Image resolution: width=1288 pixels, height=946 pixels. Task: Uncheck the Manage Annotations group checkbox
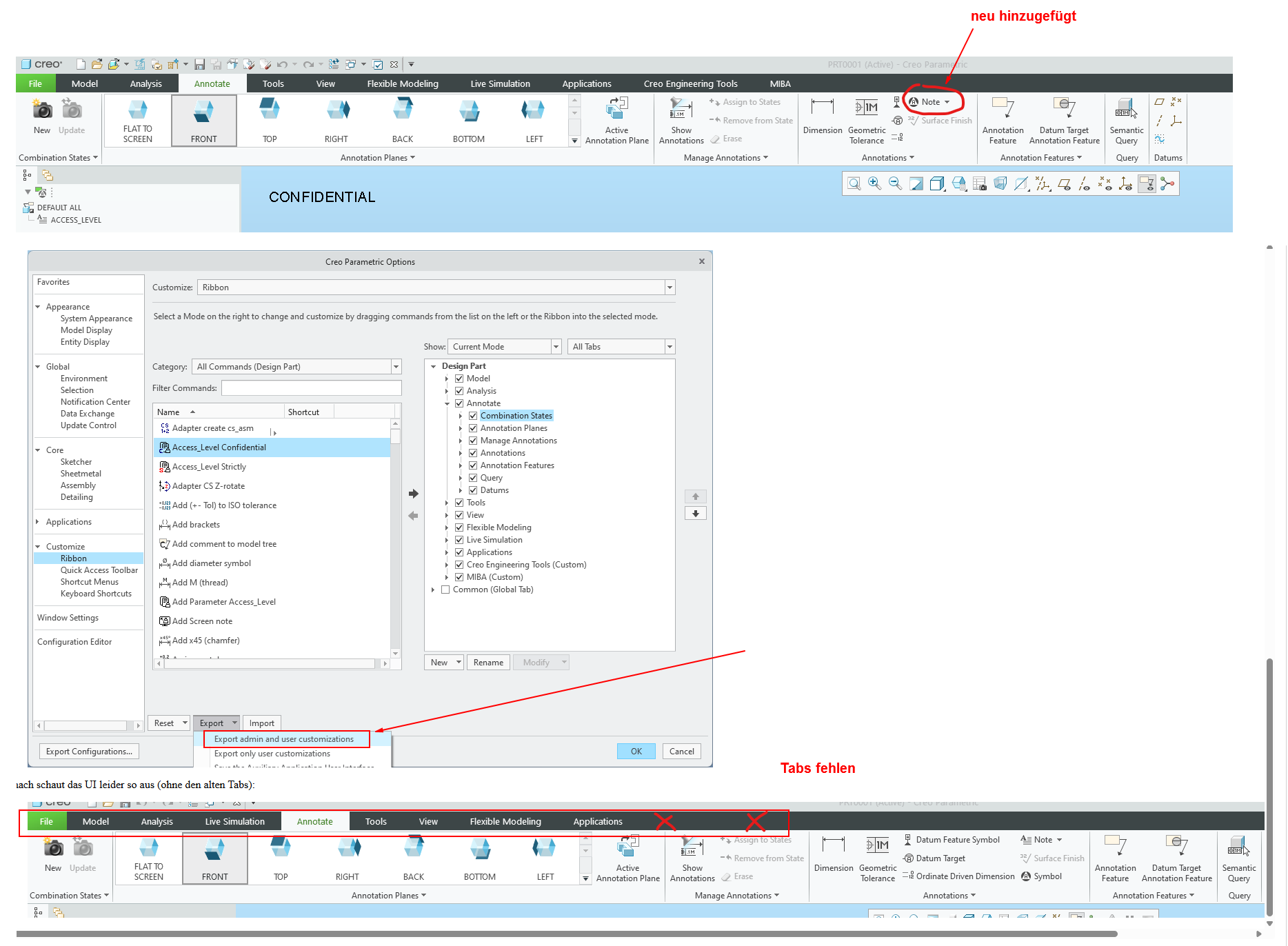(x=473, y=441)
